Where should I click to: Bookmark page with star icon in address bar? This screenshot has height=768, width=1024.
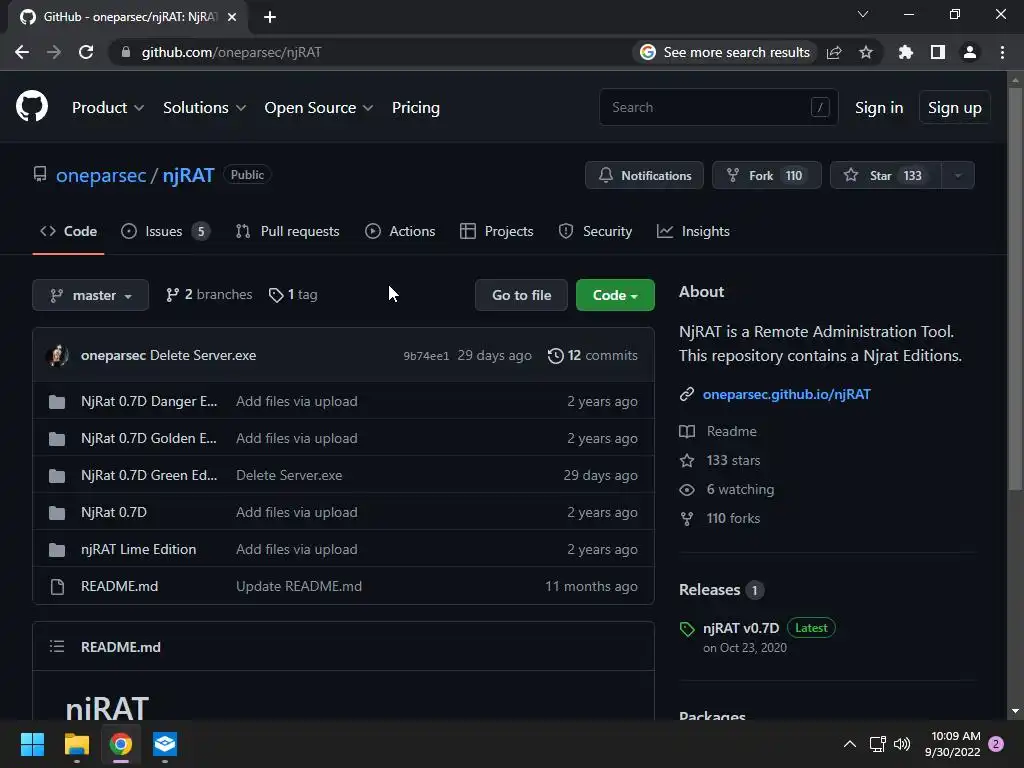coord(866,52)
